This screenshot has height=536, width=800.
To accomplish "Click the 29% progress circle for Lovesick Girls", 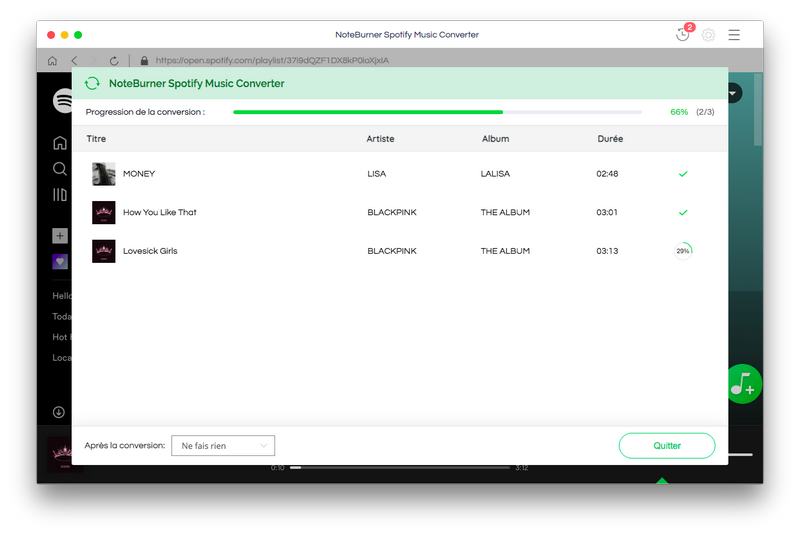I will click(x=683, y=251).
